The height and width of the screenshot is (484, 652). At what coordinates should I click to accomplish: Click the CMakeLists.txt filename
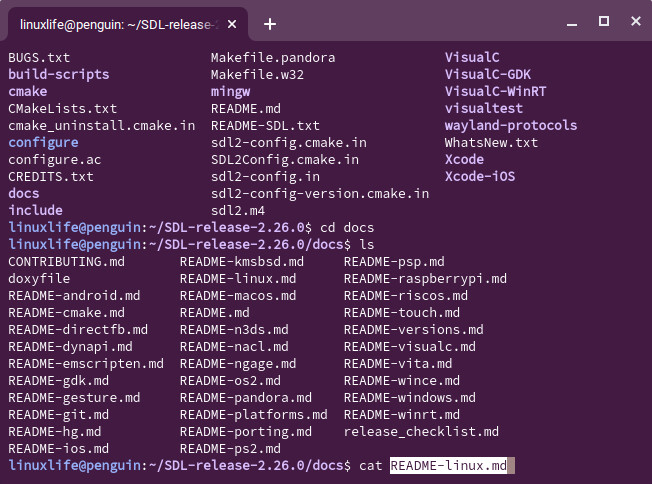tap(63, 108)
